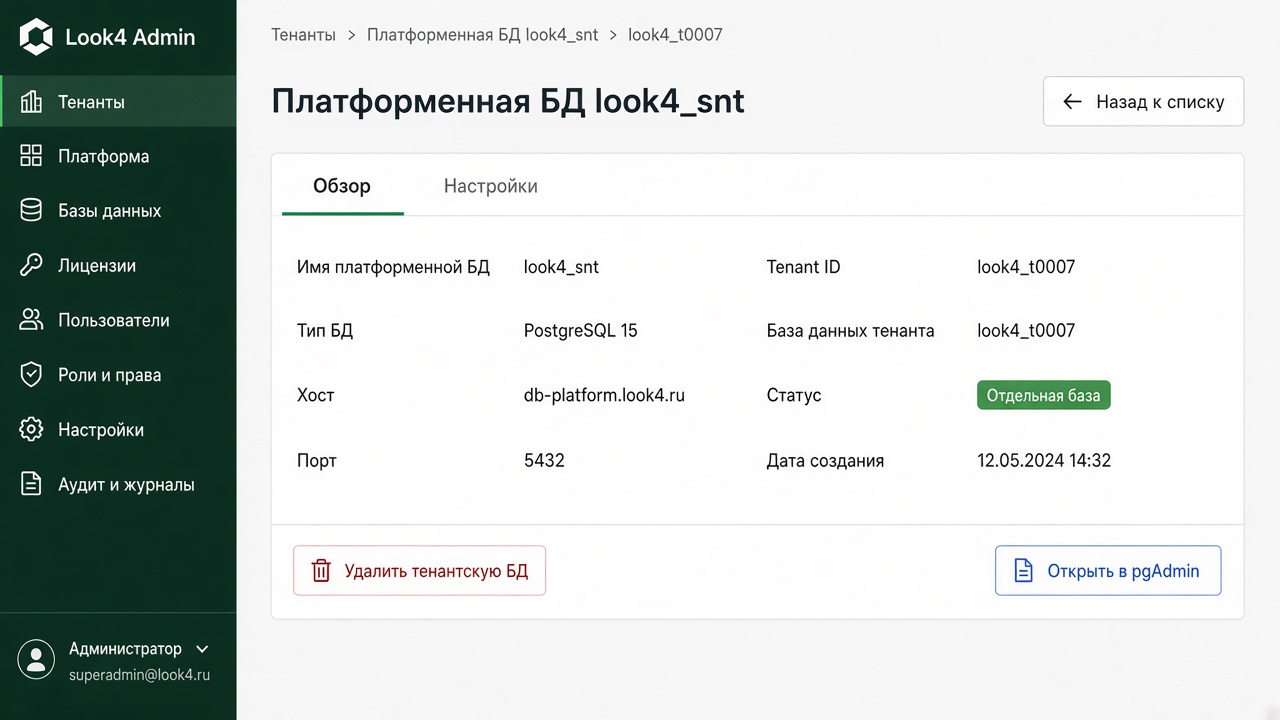Click the Роли и права shield icon
Image resolution: width=1280 pixels, height=720 pixels.
[31, 375]
